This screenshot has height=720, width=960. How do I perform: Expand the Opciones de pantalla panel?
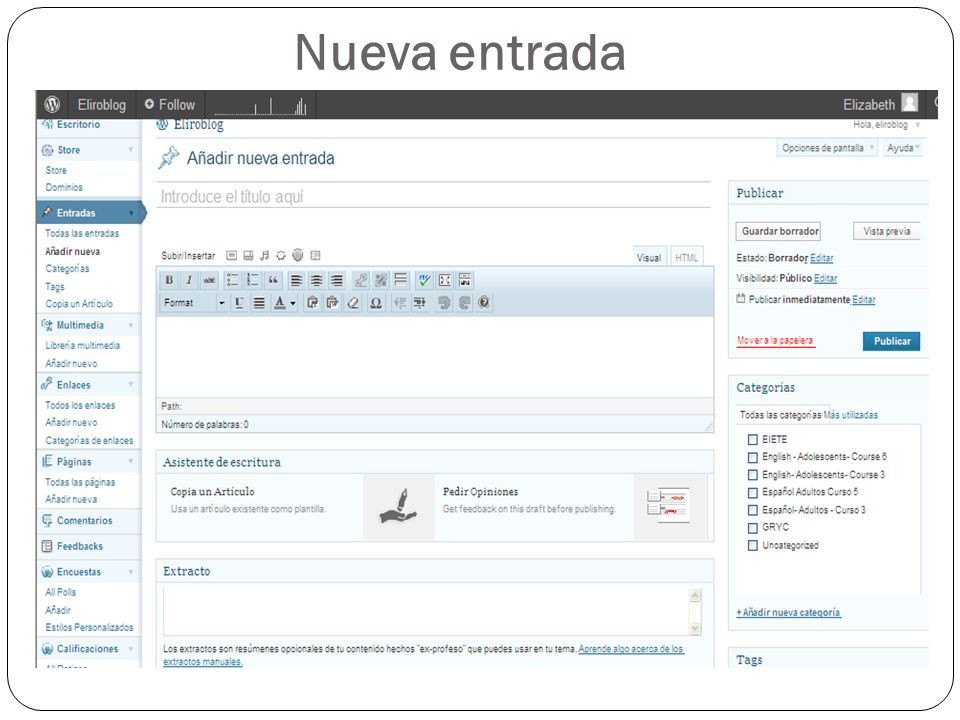click(827, 148)
